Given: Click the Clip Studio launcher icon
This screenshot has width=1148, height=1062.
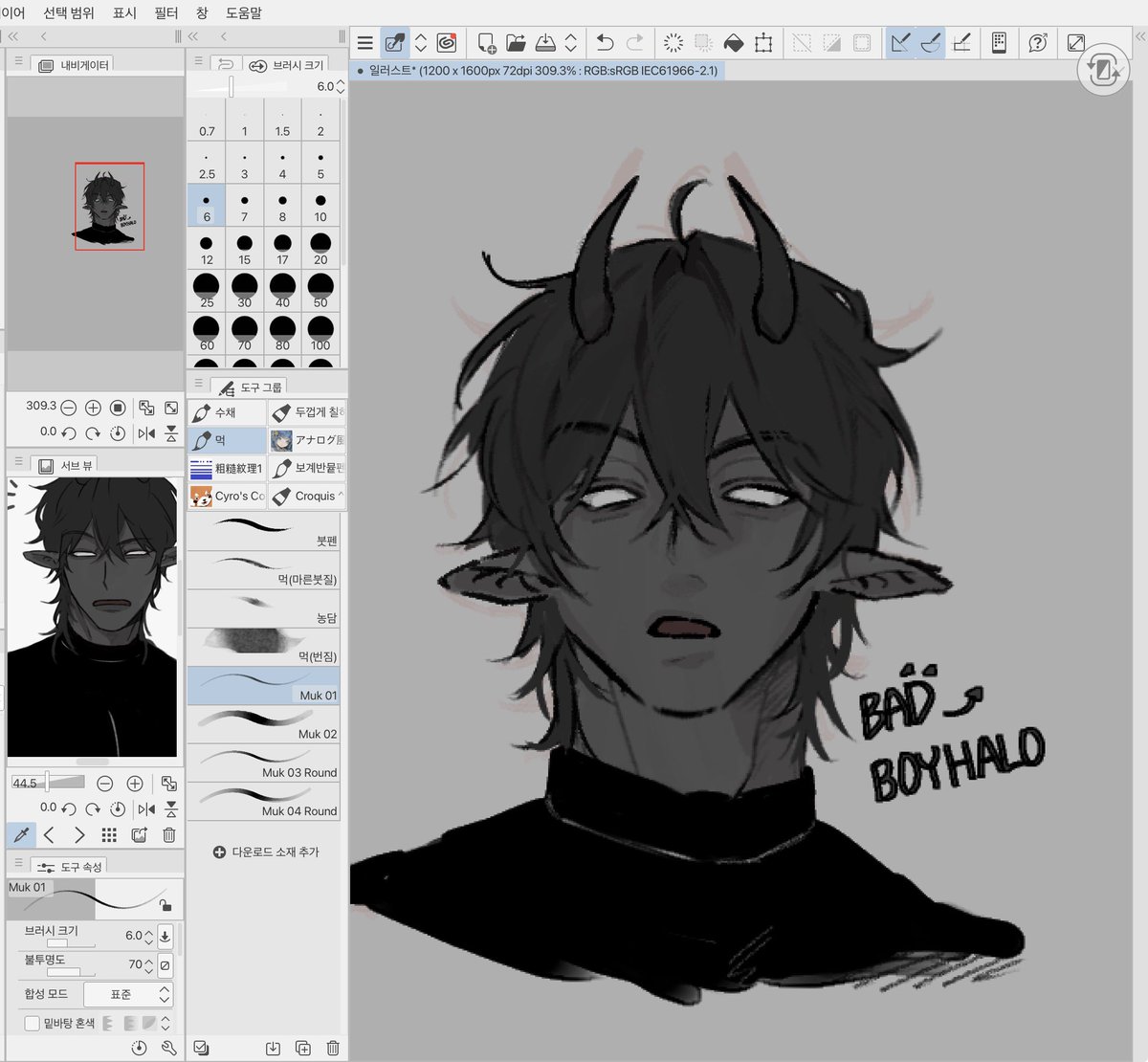Looking at the screenshot, I should pos(447,43).
